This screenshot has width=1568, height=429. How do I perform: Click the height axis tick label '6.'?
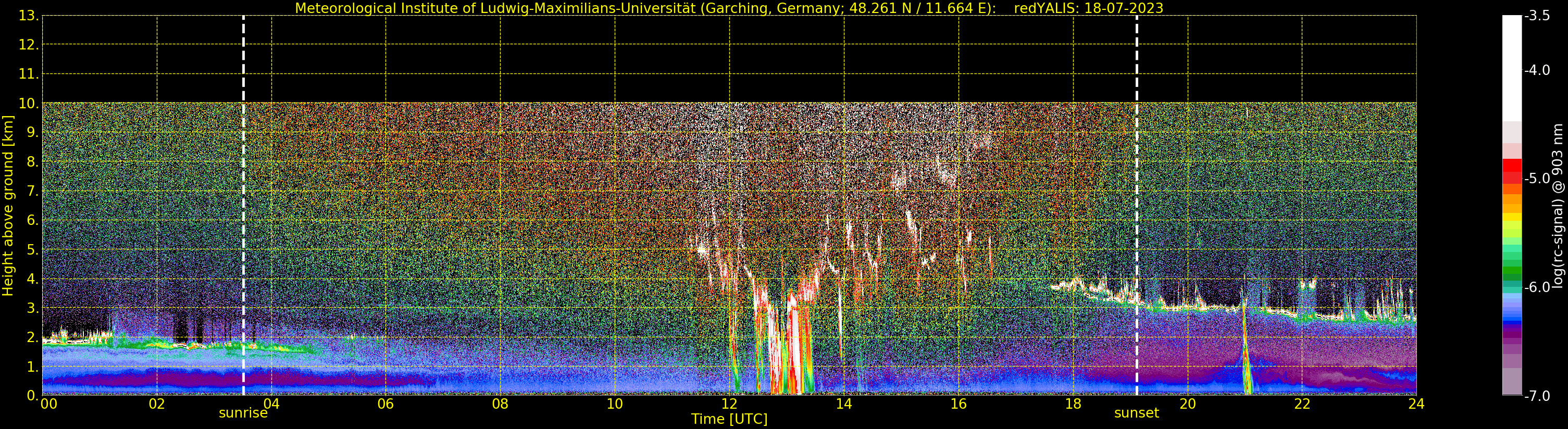[32, 220]
